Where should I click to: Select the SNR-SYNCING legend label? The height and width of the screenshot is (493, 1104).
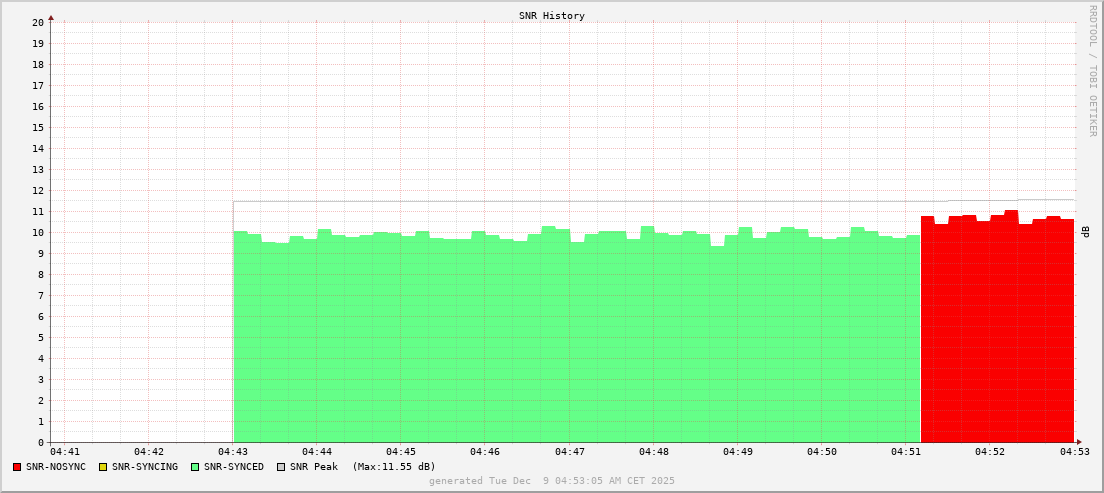(x=144, y=467)
